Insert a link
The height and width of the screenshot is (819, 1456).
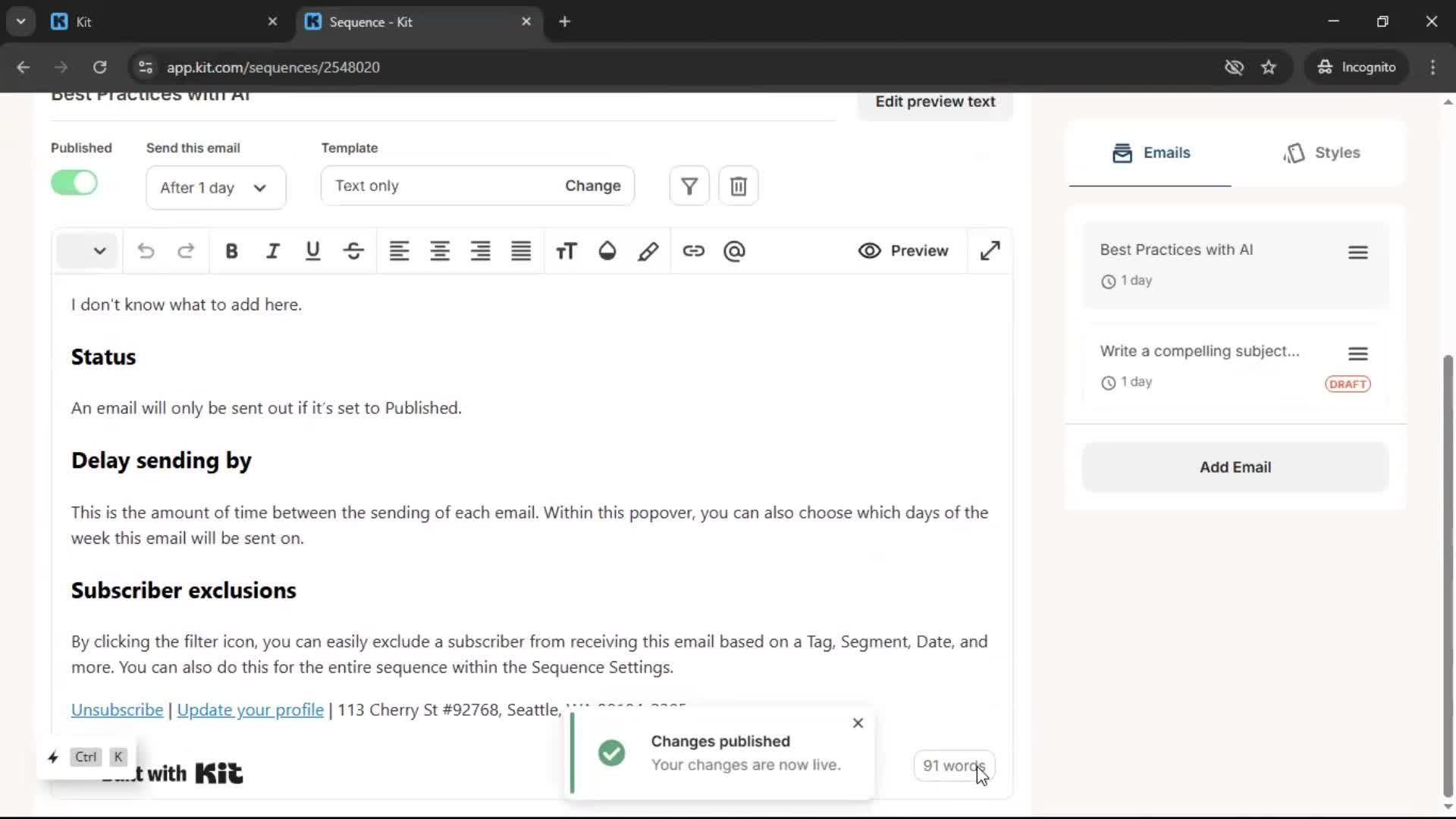tap(694, 251)
